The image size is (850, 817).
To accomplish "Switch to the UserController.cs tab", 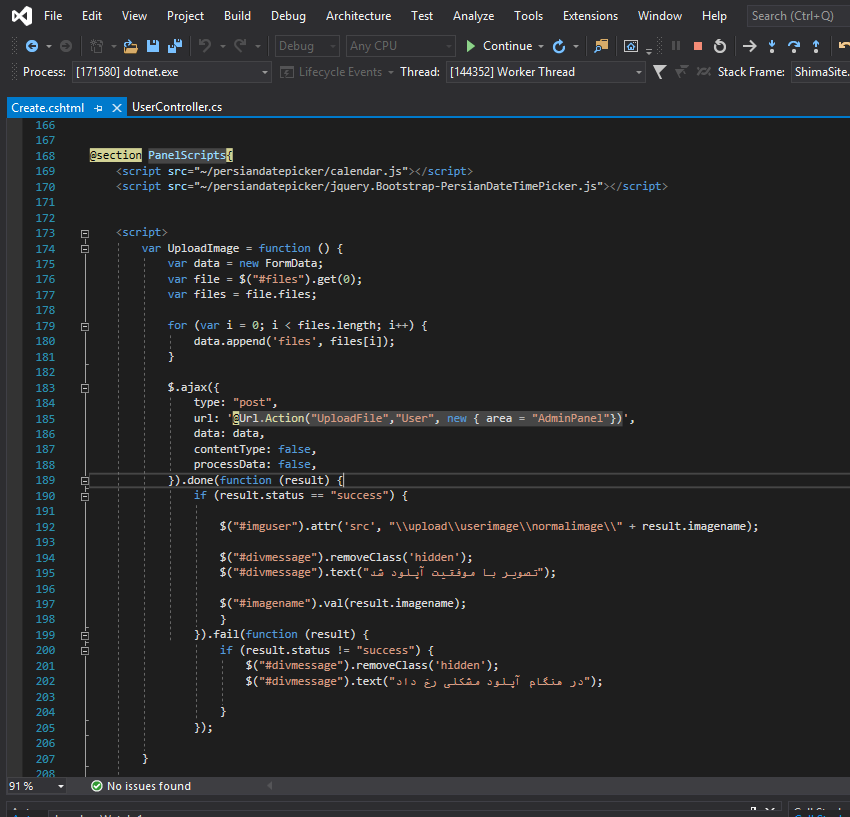I will pyautogui.click(x=177, y=107).
